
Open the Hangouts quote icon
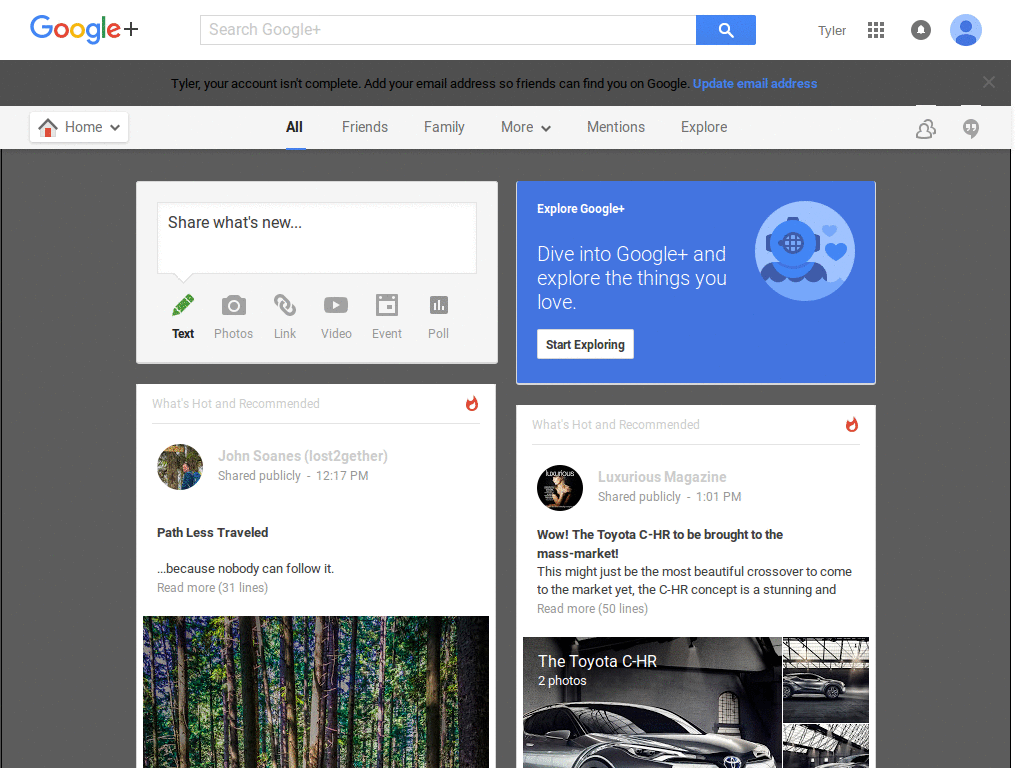(x=971, y=129)
